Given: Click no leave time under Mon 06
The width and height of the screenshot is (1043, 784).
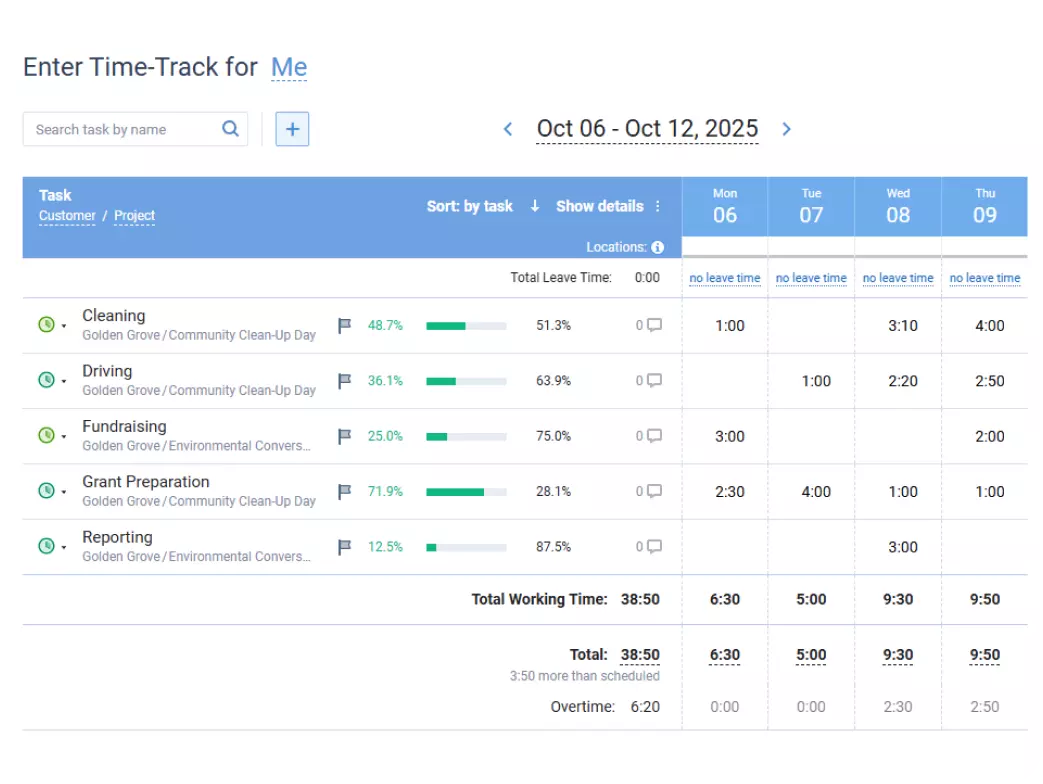Looking at the screenshot, I should pyautogui.click(x=724, y=278).
